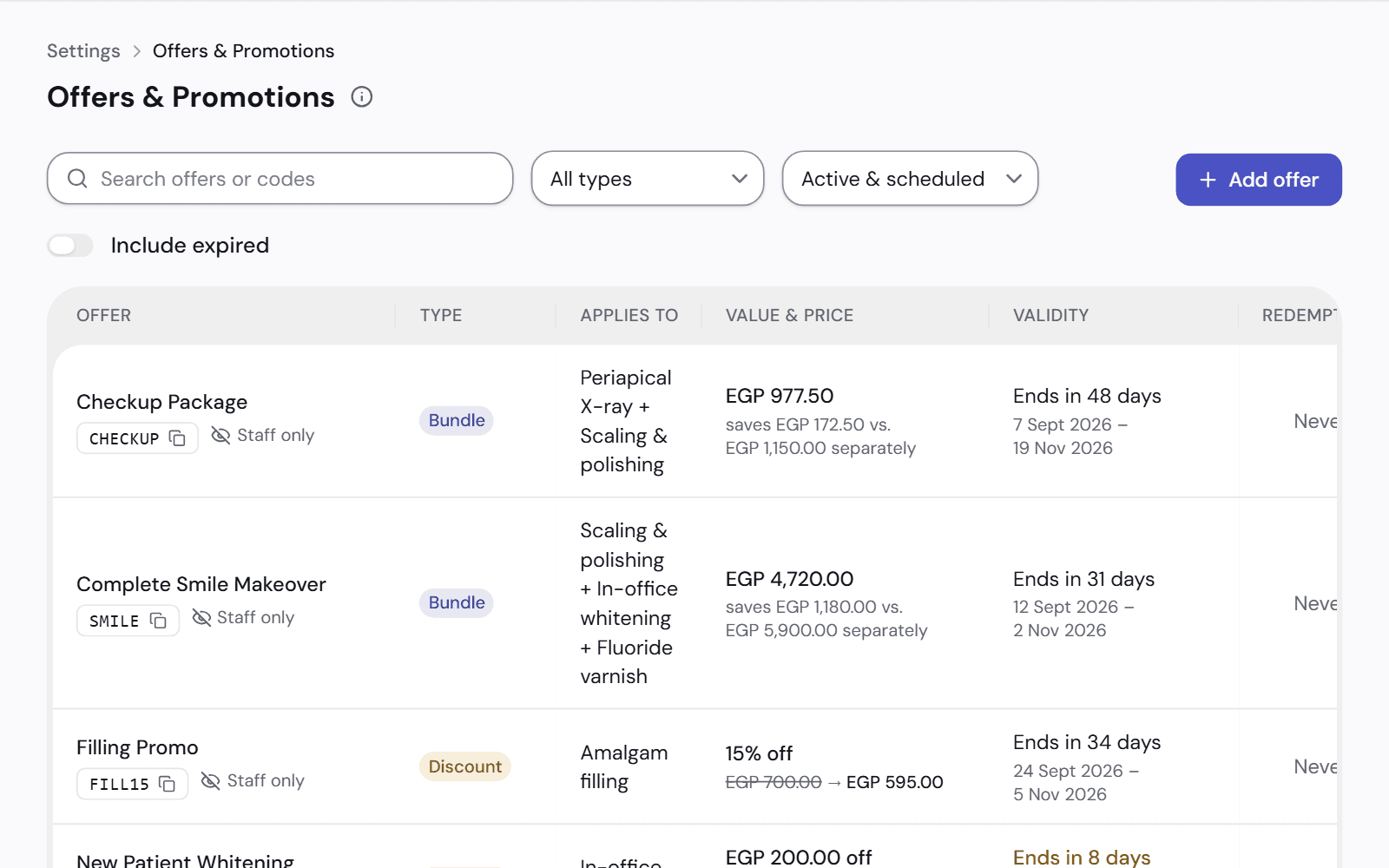The image size is (1389, 868).
Task: Click the VALIDITY column header
Action: [1050, 315]
